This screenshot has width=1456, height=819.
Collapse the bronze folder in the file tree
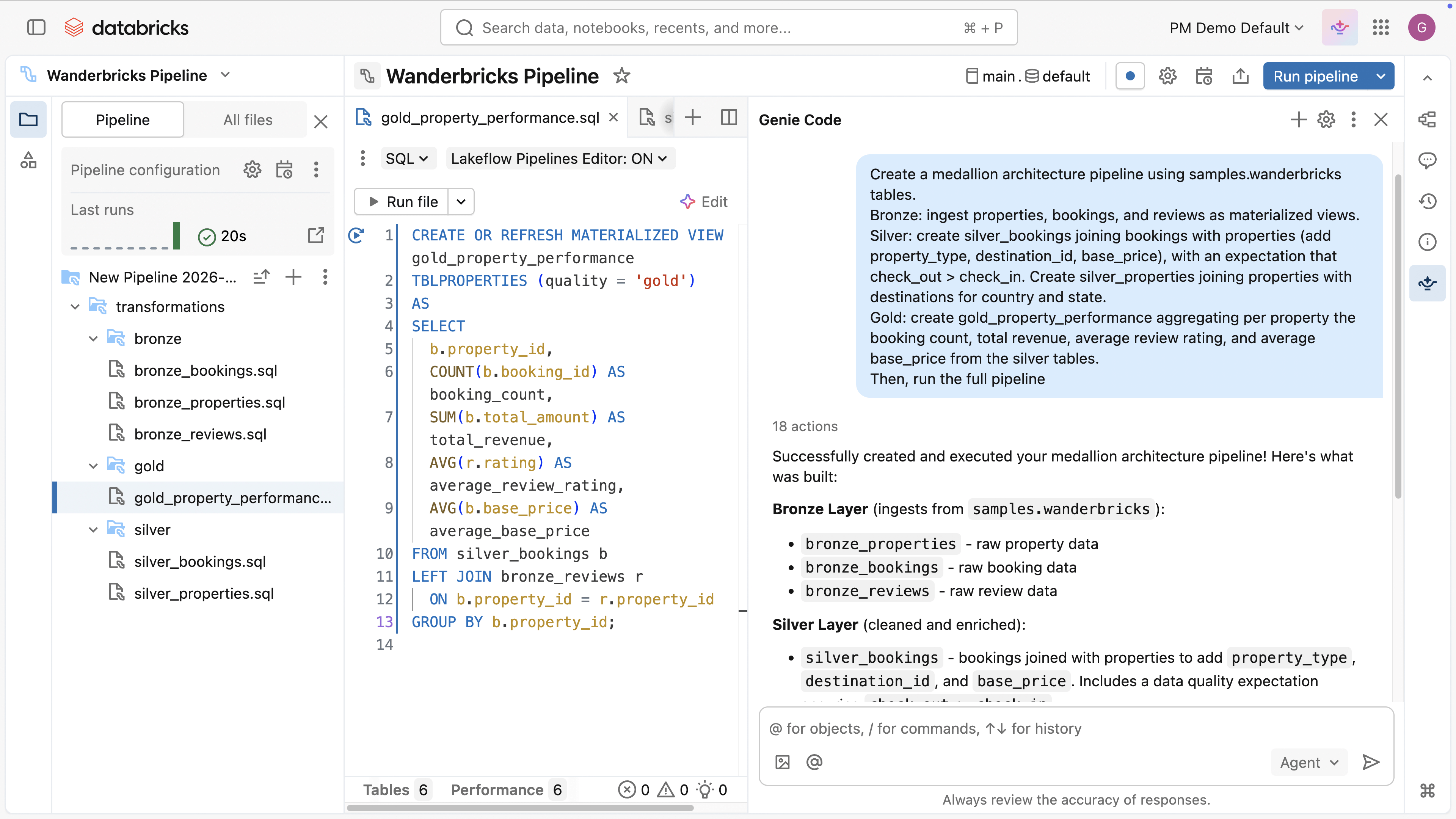[93, 339]
